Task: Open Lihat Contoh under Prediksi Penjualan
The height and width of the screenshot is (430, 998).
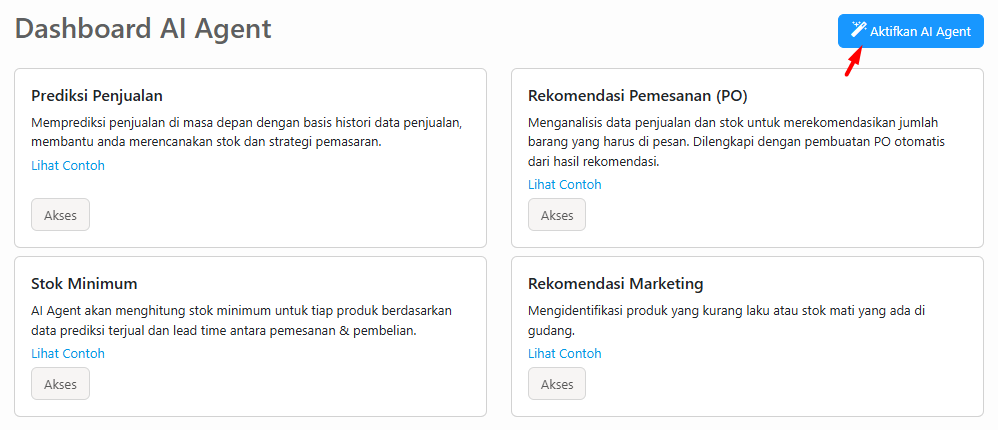Action: pyautogui.click(x=68, y=165)
